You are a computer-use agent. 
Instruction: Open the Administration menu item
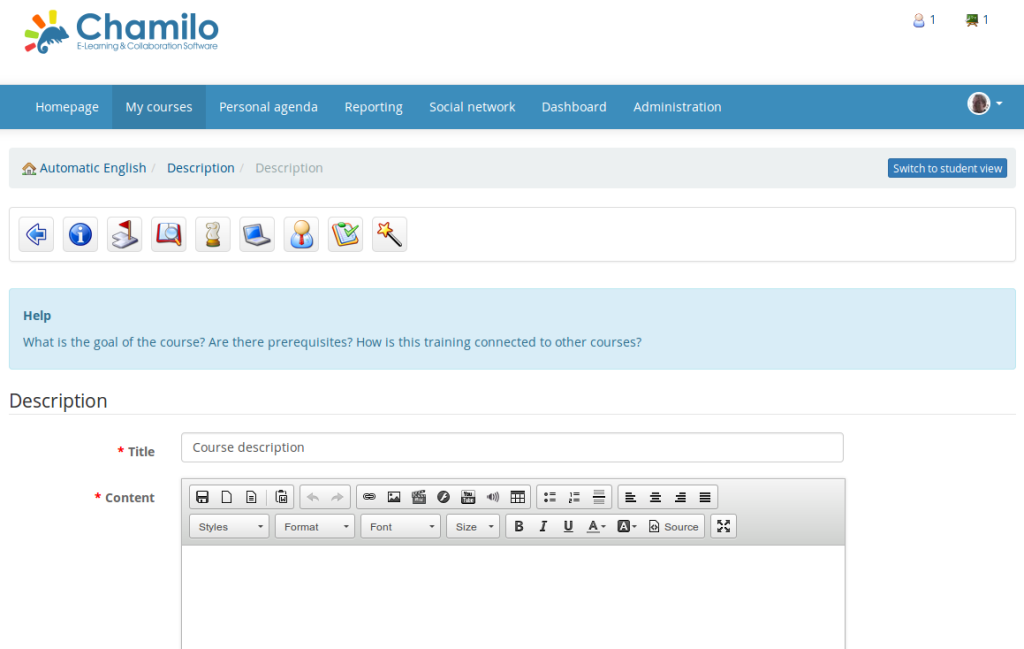pyautogui.click(x=677, y=107)
